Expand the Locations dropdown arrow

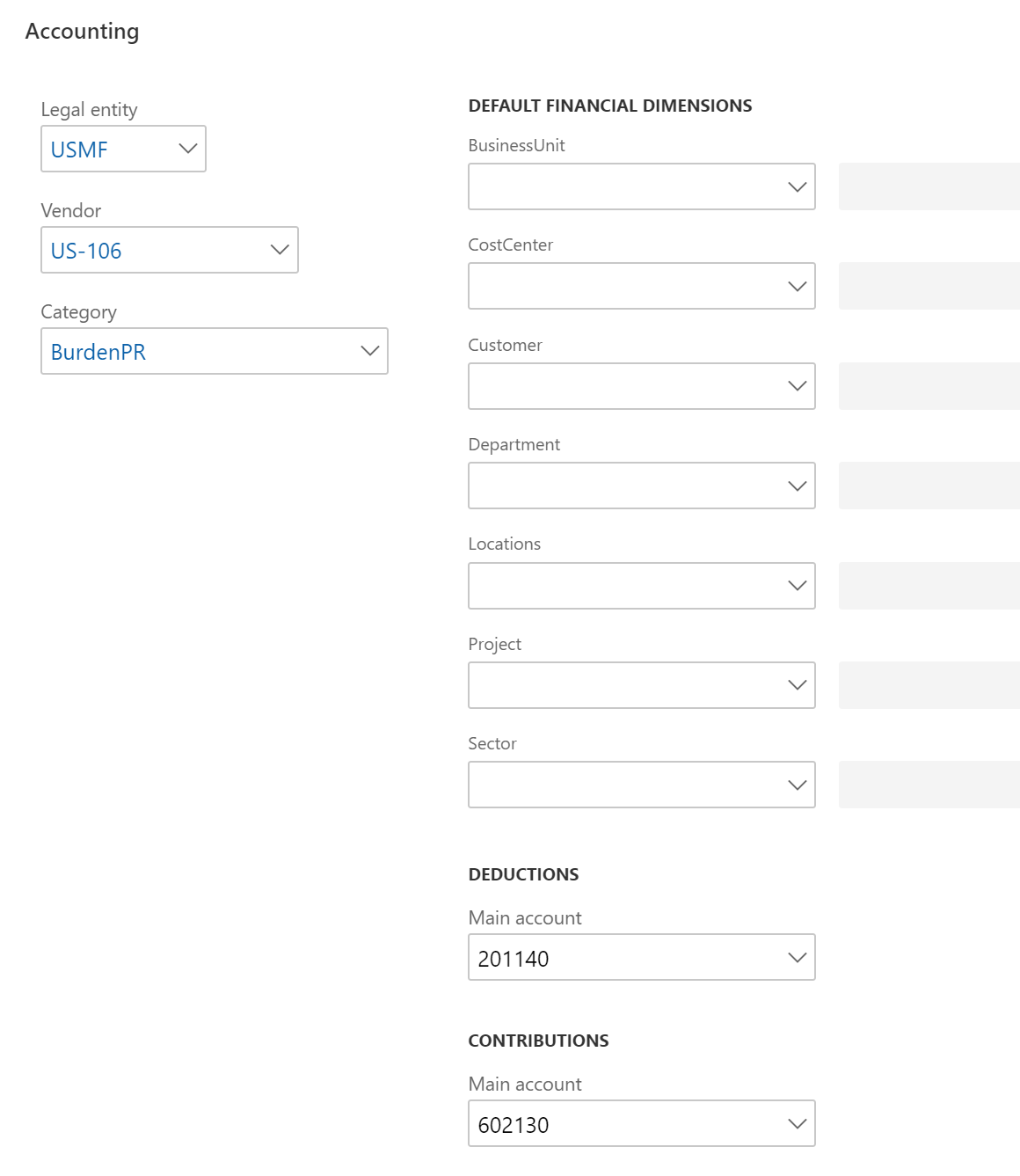pos(797,586)
